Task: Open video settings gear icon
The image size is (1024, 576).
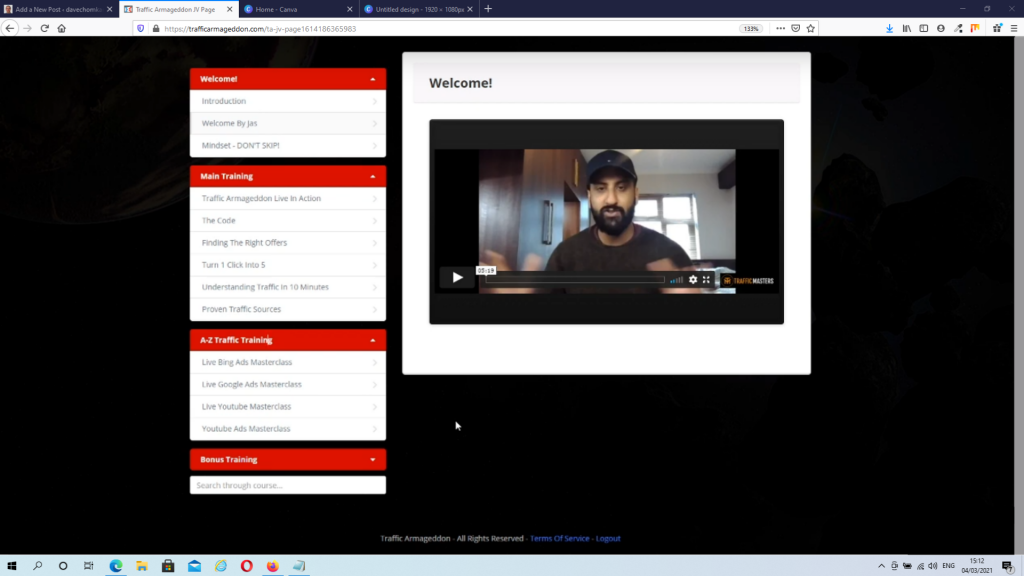Action: [693, 280]
